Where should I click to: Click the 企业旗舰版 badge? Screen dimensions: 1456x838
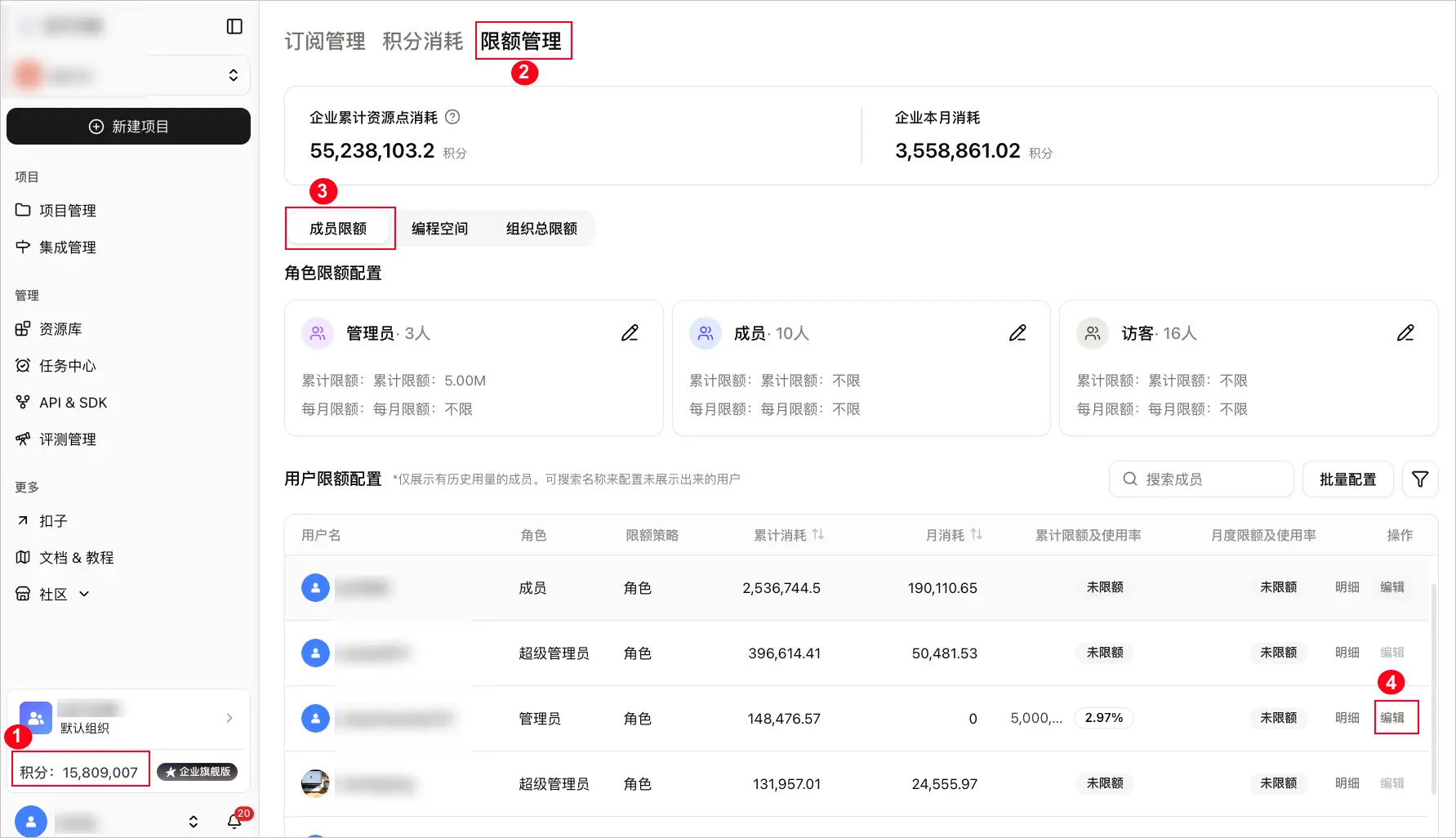click(198, 772)
